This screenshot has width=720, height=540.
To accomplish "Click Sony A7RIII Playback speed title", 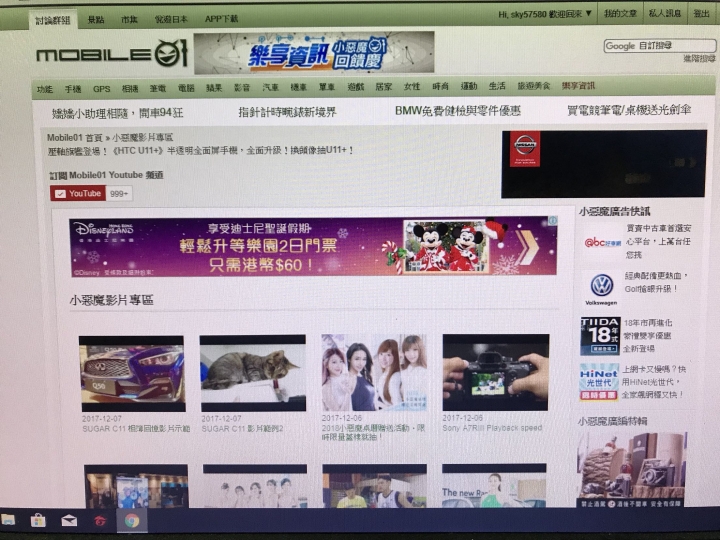I will pos(492,428).
